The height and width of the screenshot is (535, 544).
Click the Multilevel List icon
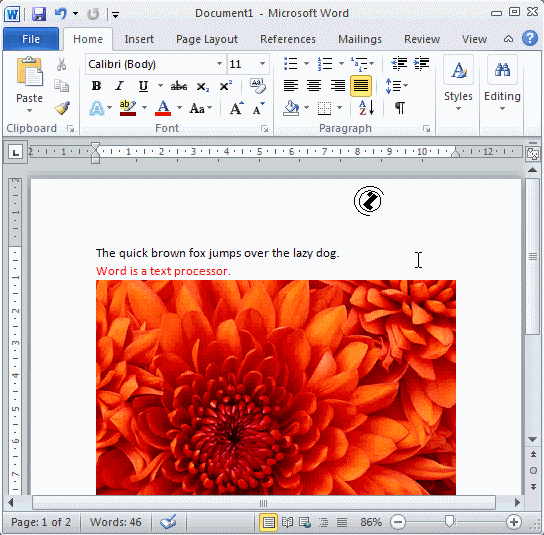[359, 64]
